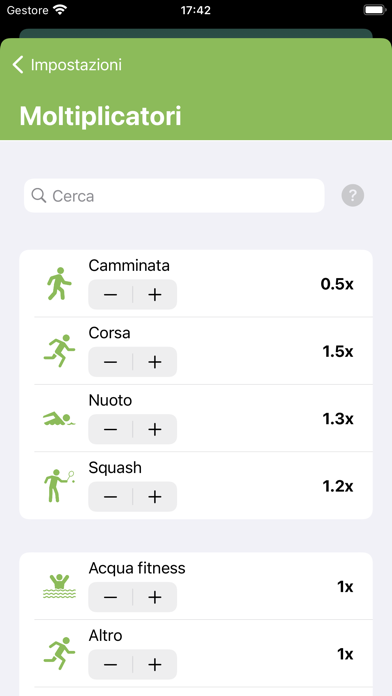Open the question mark help icon
392x696 pixels.
353,196
